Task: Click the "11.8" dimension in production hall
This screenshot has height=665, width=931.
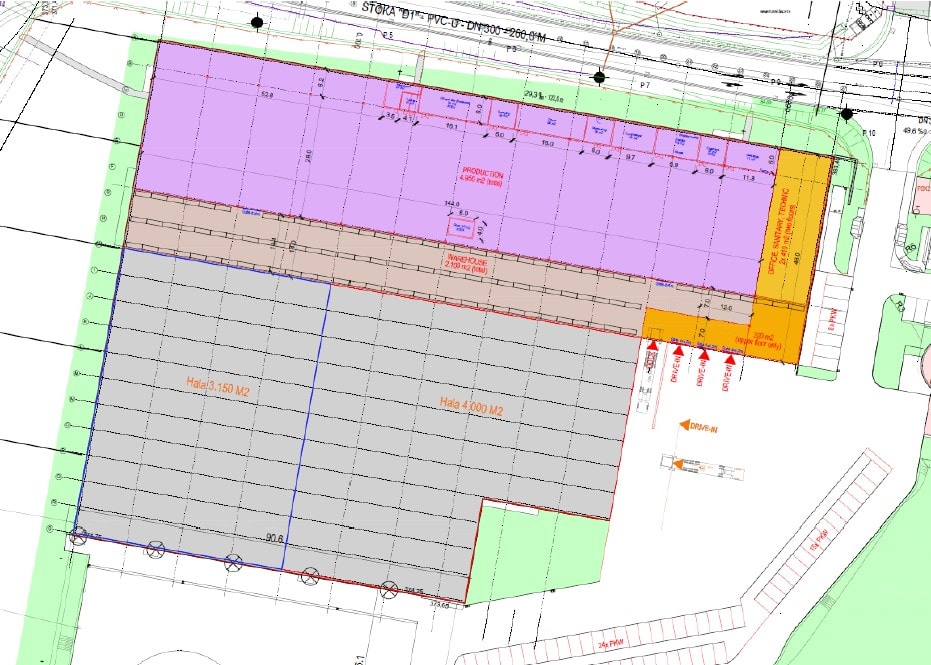Action: pos(749,178)
